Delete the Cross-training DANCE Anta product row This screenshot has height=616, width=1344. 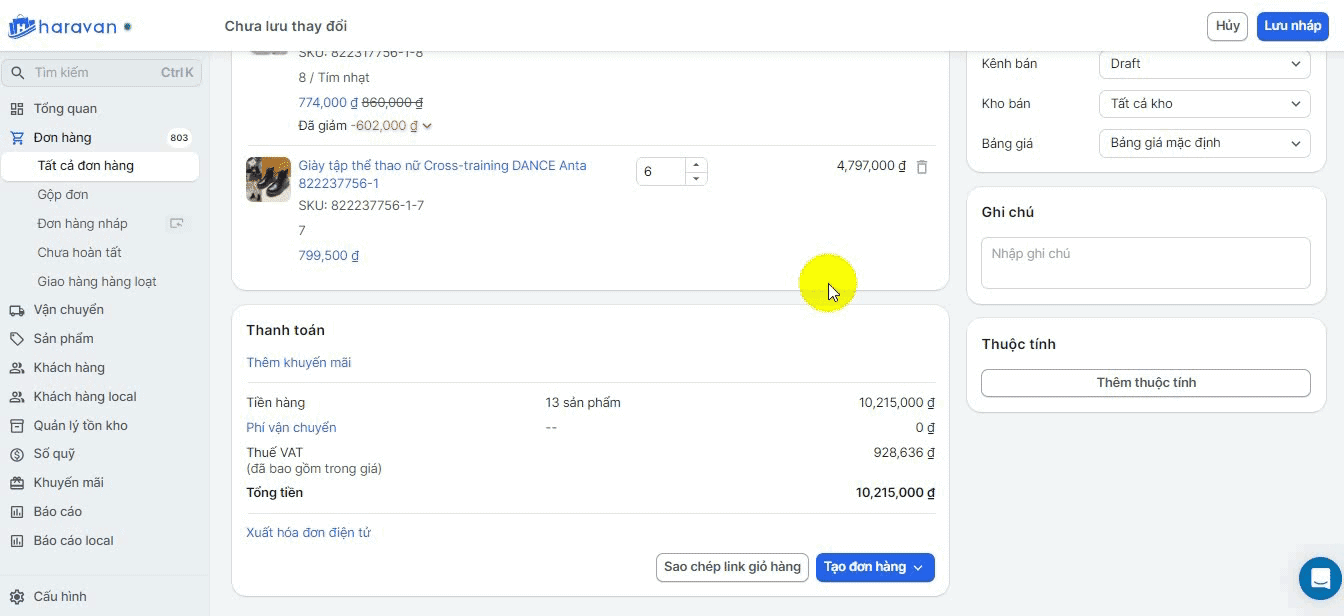pyautogui.click(x=922, y=167)
